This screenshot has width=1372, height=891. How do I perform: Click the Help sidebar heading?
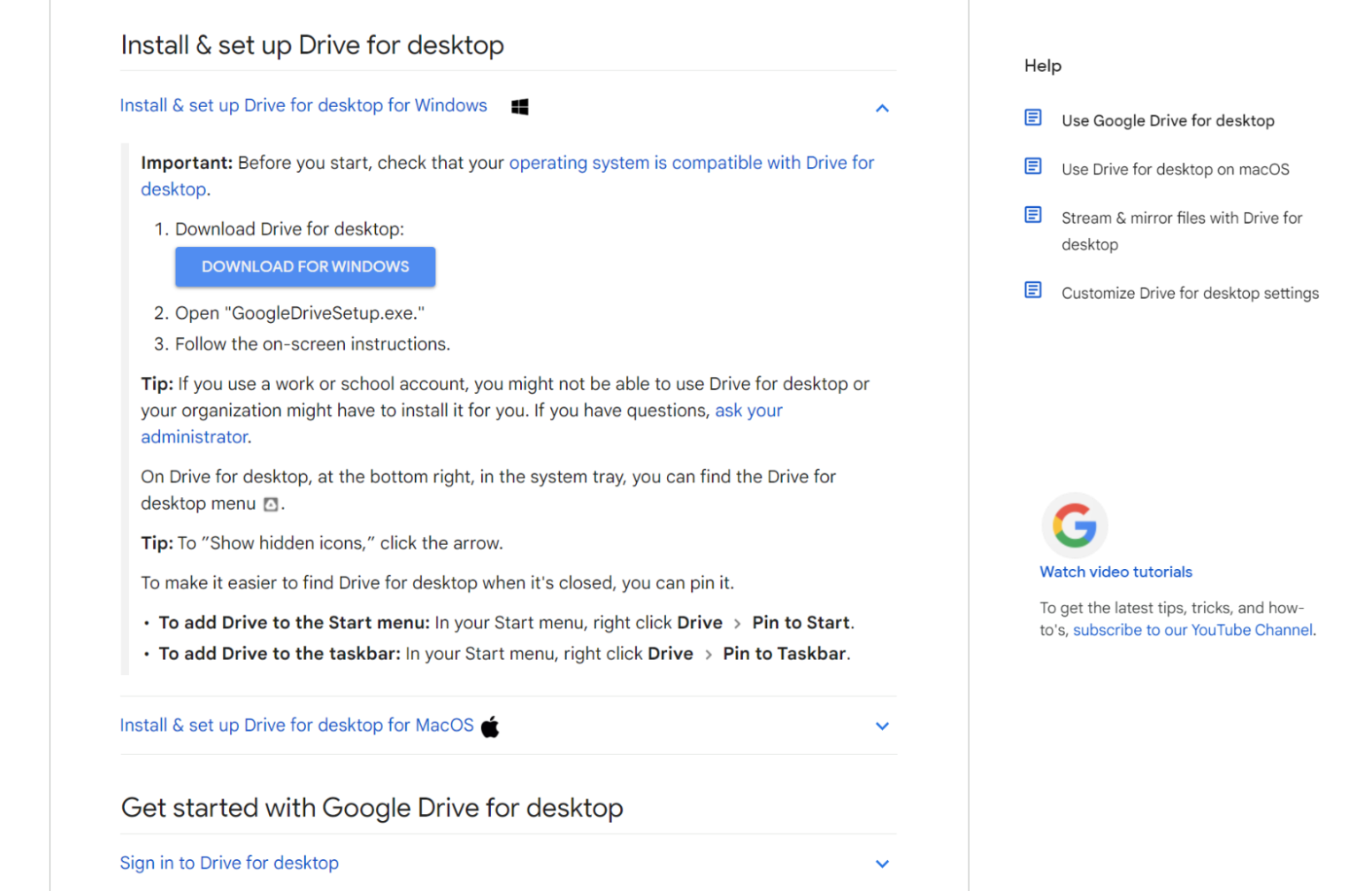[1042, 65]
